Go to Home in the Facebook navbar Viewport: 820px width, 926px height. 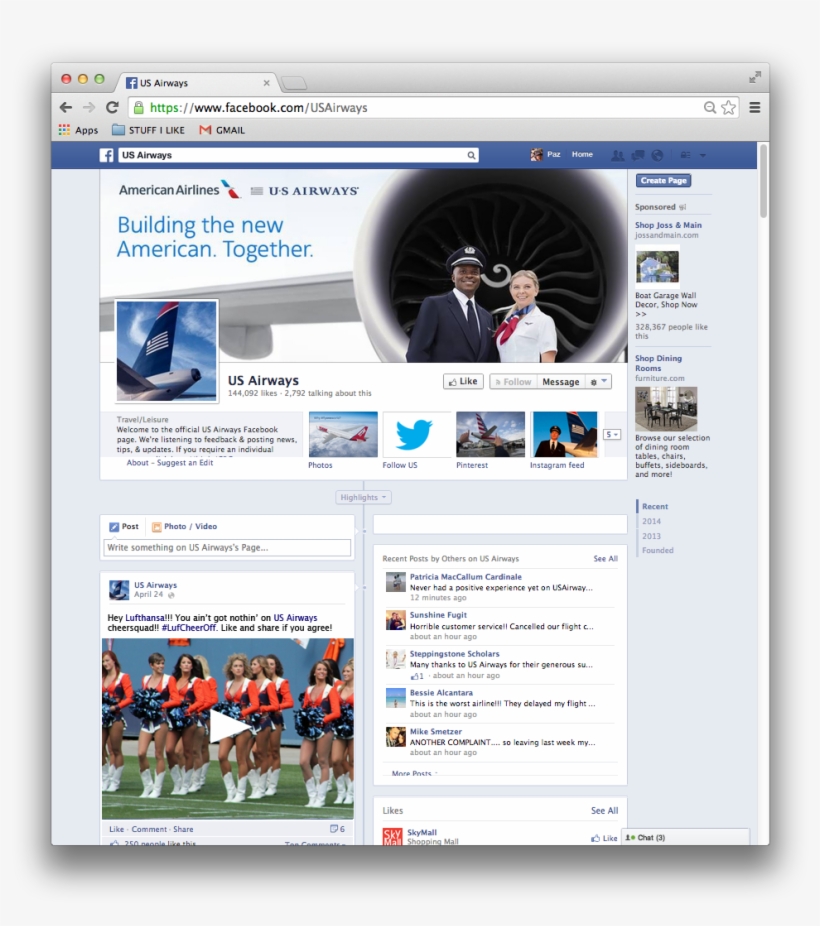pyautogui.click(x=582, y=154)
